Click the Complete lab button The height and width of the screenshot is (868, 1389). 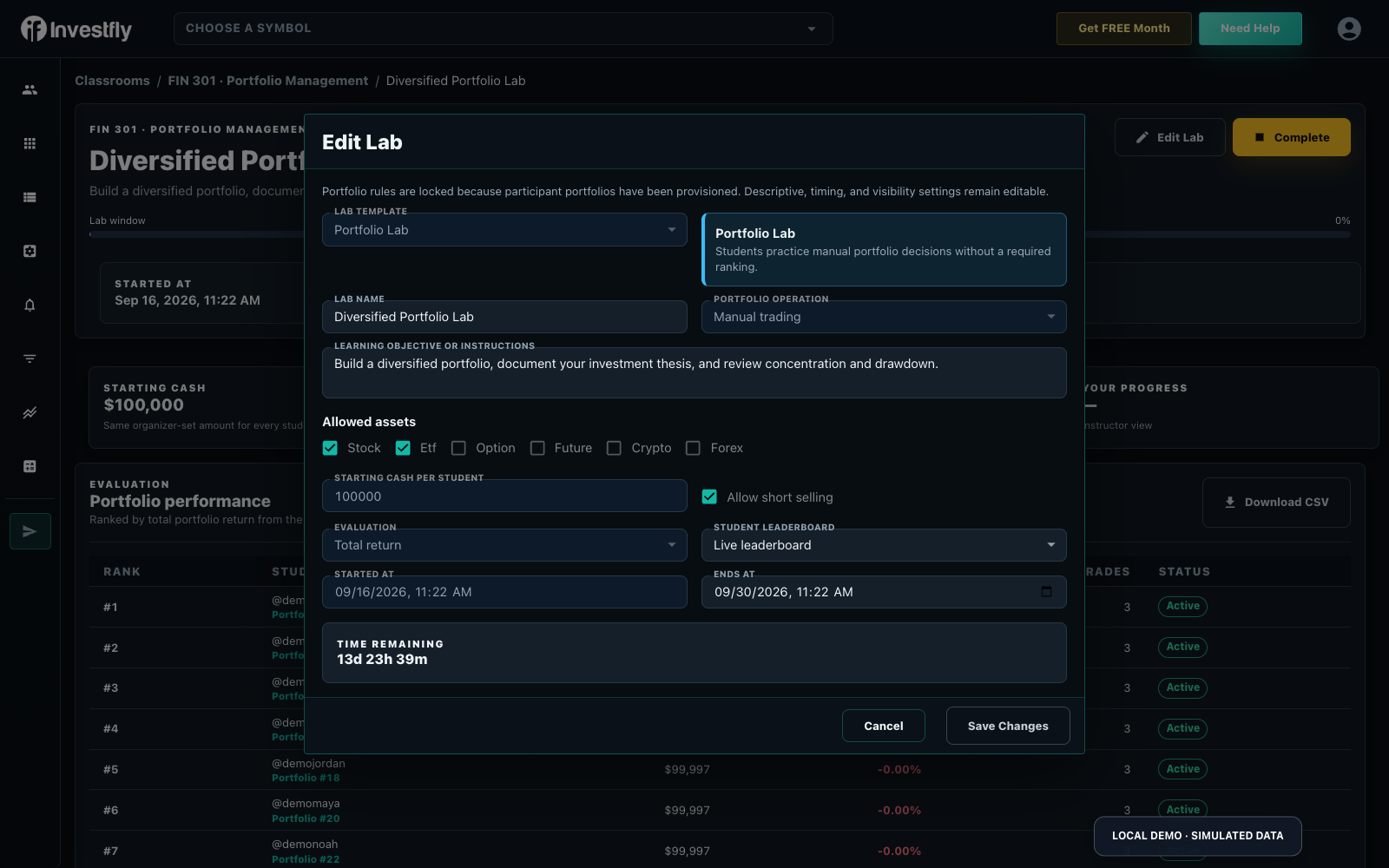click(x=1292, y=137)
